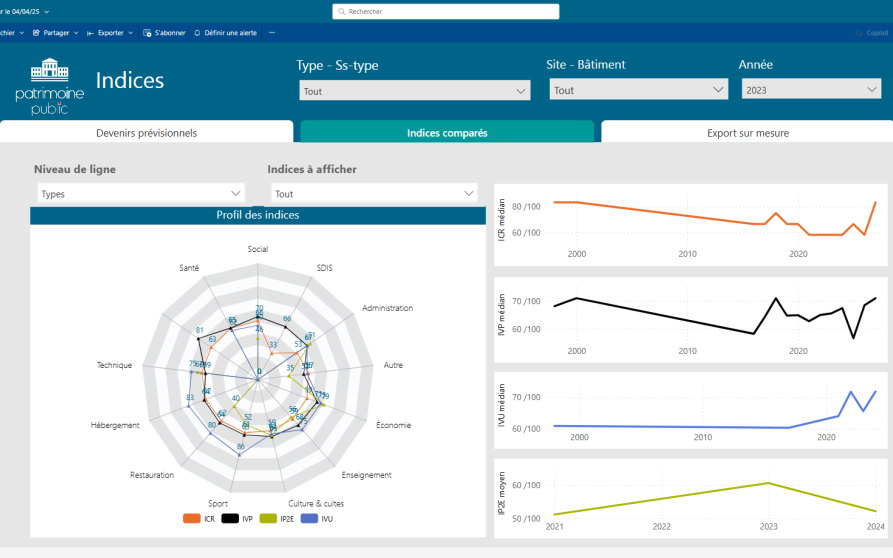Click the Économie axis label
Image resolution: width=893 pixels, height=558 pixels.
coord(394,425)
